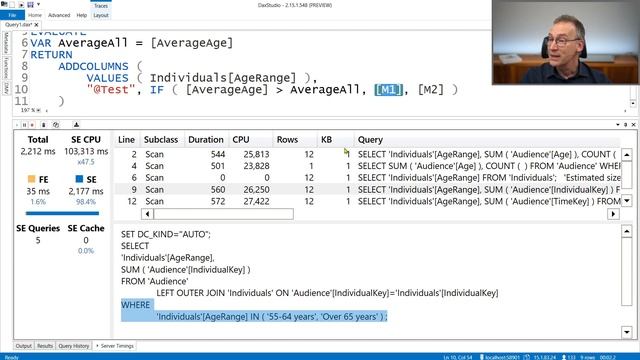Open the DMV side panel
Viewport: 640px width, 360px height.
6,88
